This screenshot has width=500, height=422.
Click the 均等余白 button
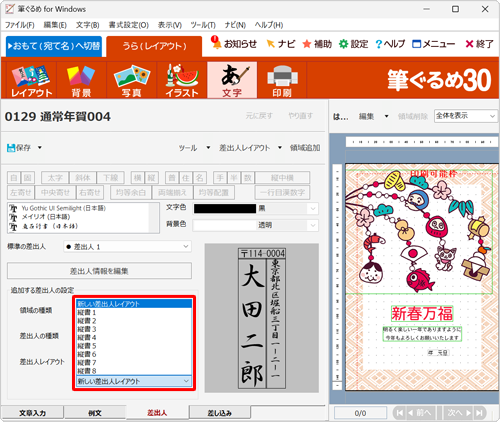coord(131,192)
